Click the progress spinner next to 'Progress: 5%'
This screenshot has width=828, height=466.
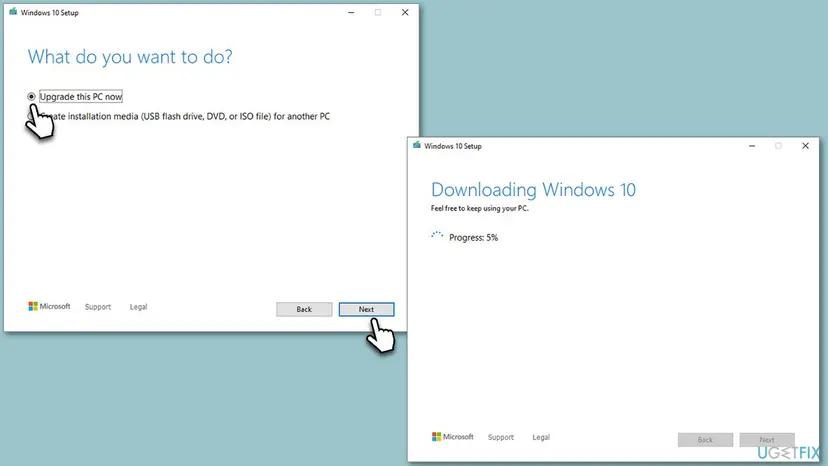pyautogui.click(x=437, y=236)
